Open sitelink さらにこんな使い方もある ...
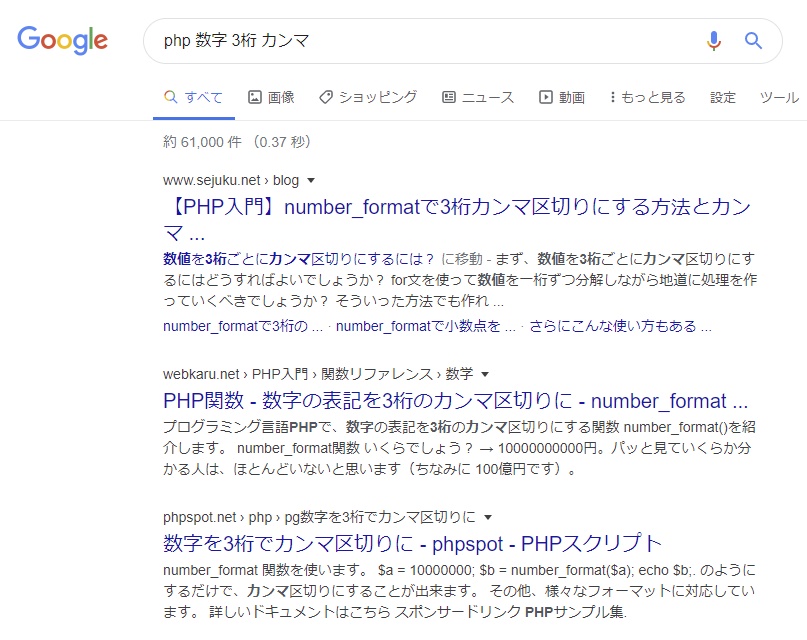The height and width of the screenshot is (640, 807). pos(620,326)
